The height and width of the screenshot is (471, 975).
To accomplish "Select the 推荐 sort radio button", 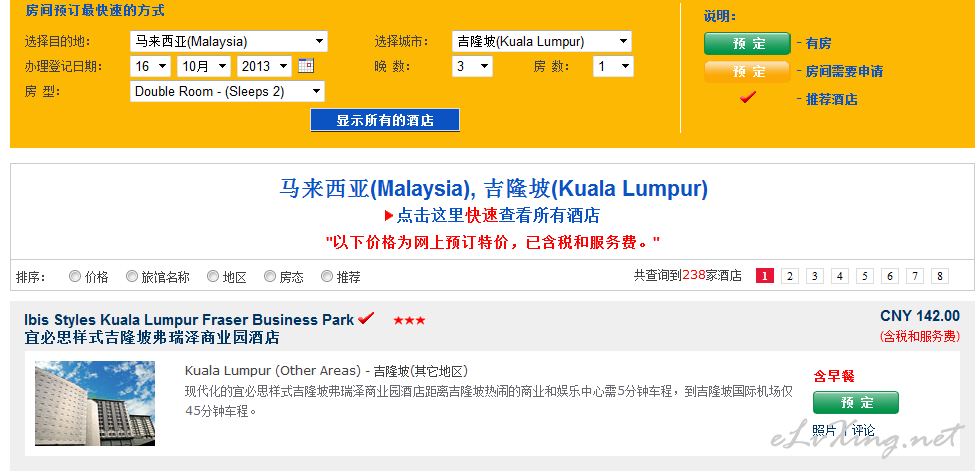I will point(326,276).
